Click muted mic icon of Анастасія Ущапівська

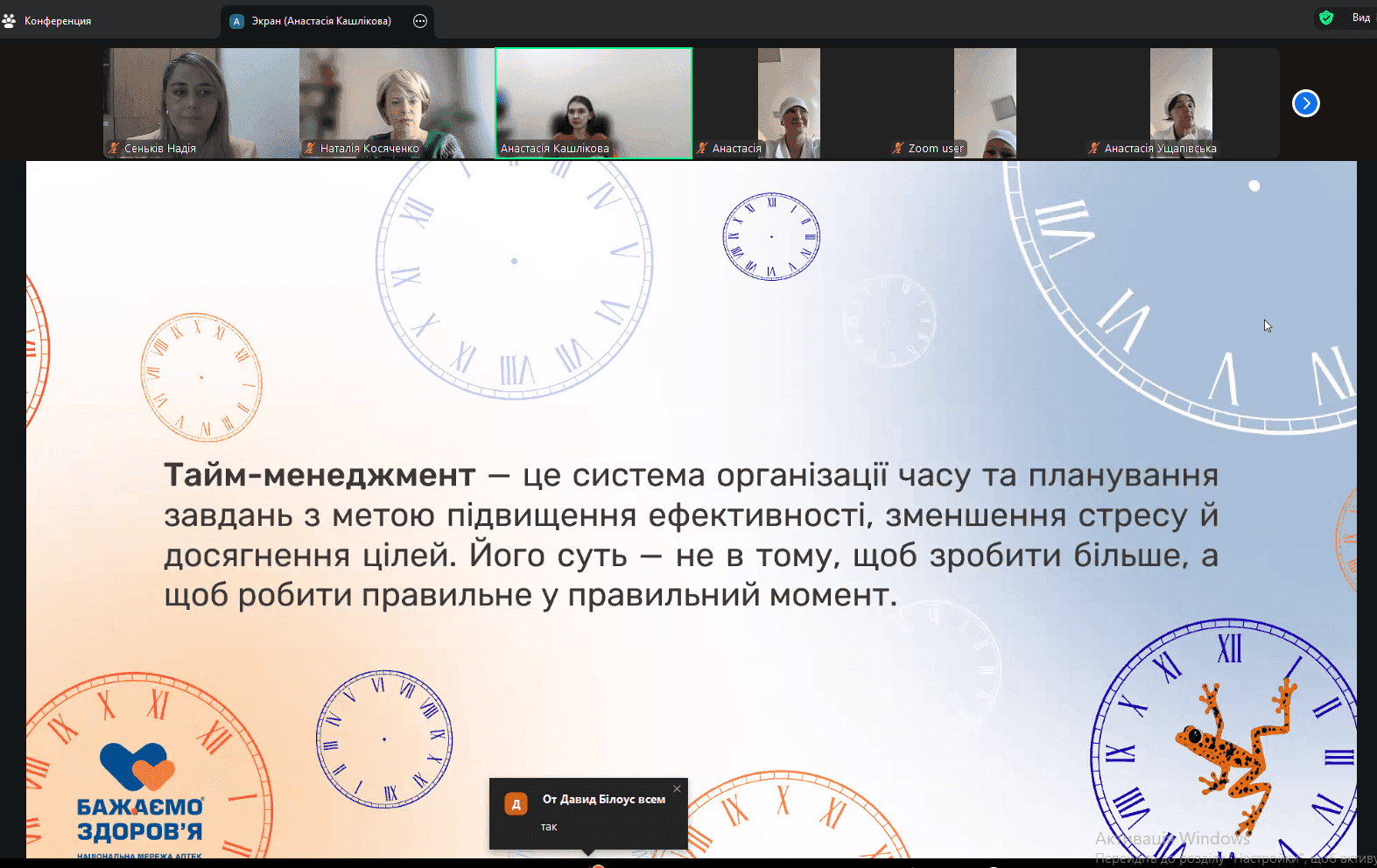[x=1094, y=149]
